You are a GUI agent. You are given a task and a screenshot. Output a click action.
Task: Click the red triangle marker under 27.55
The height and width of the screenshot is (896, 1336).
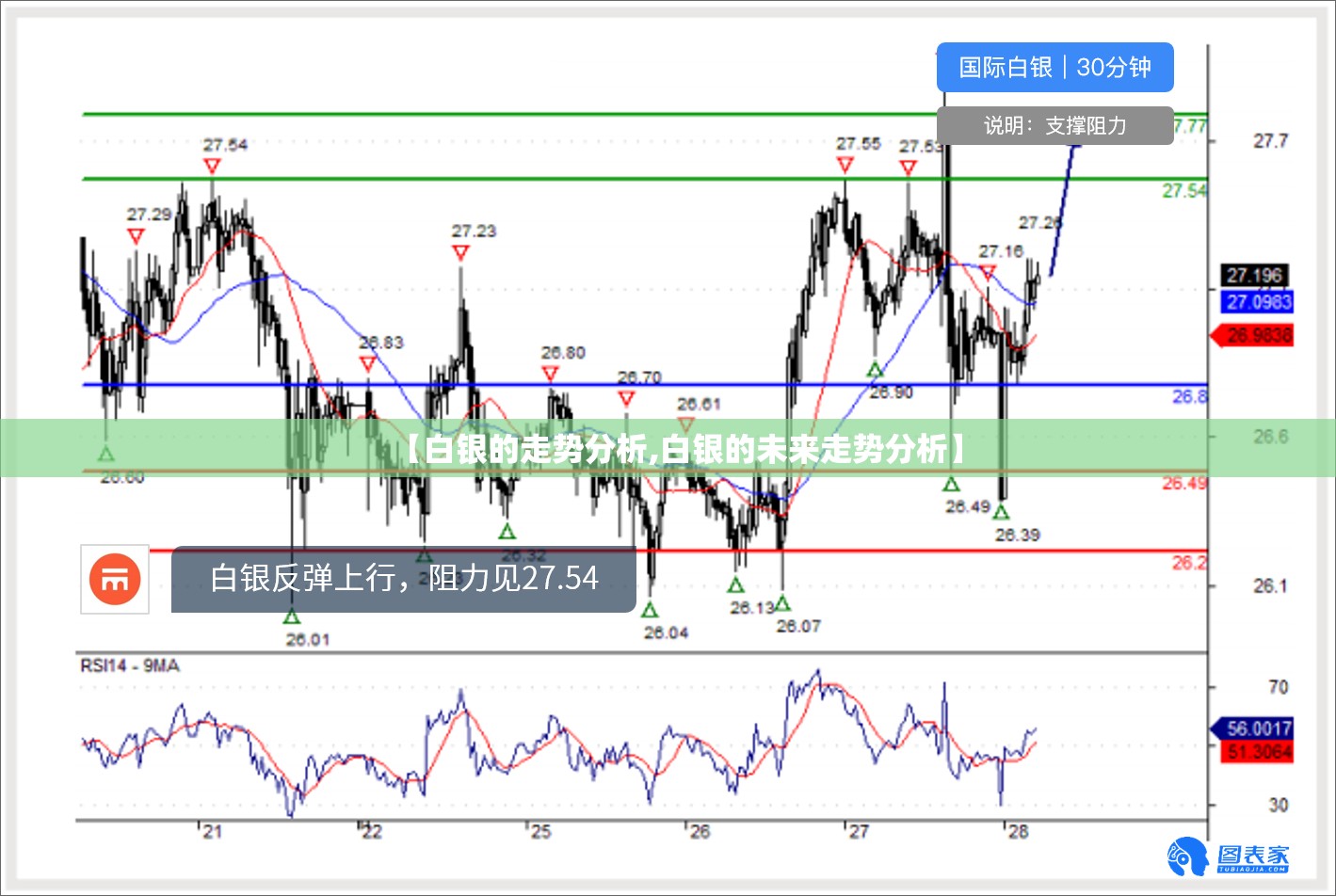pos(845,165)
